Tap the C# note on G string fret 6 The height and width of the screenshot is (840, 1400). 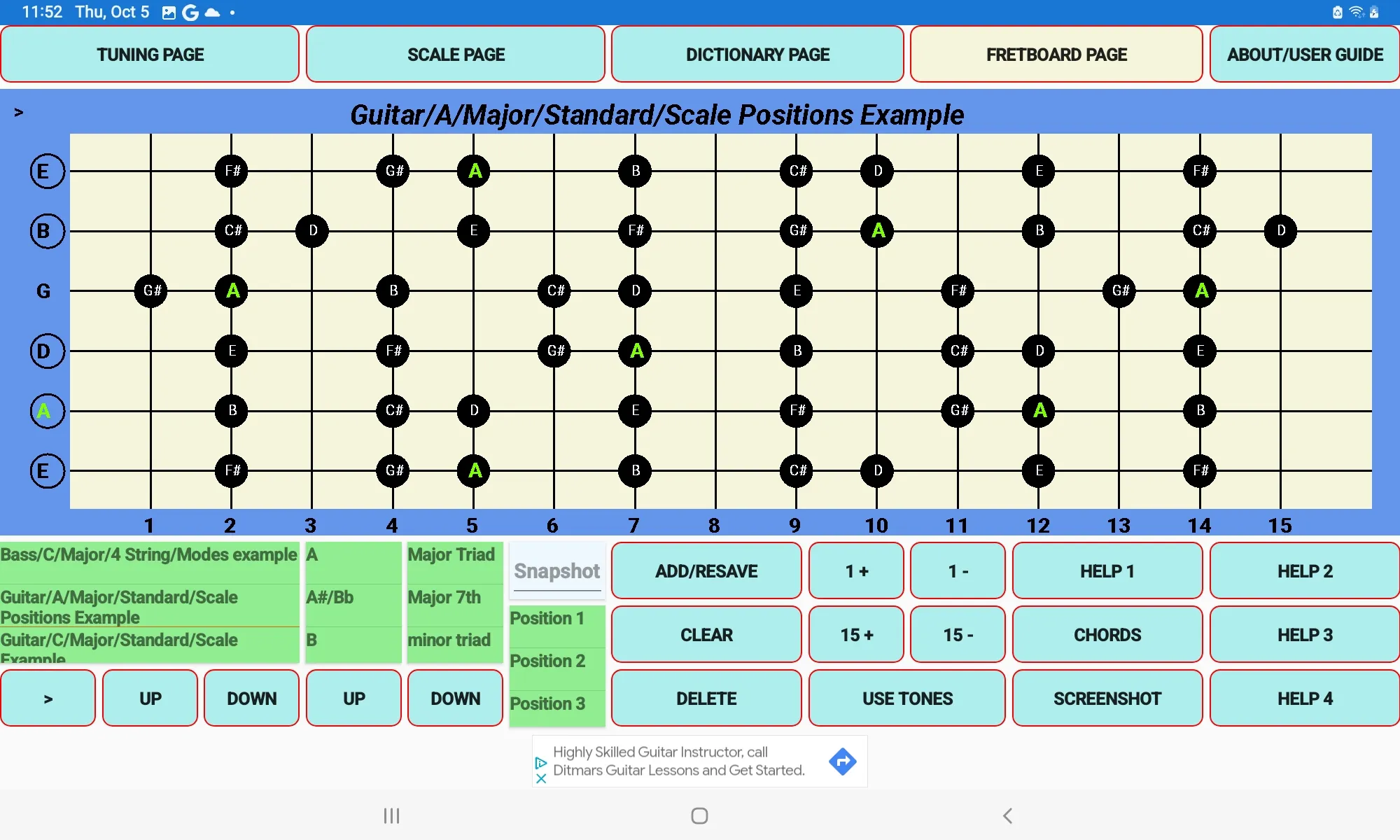point(554,290)
